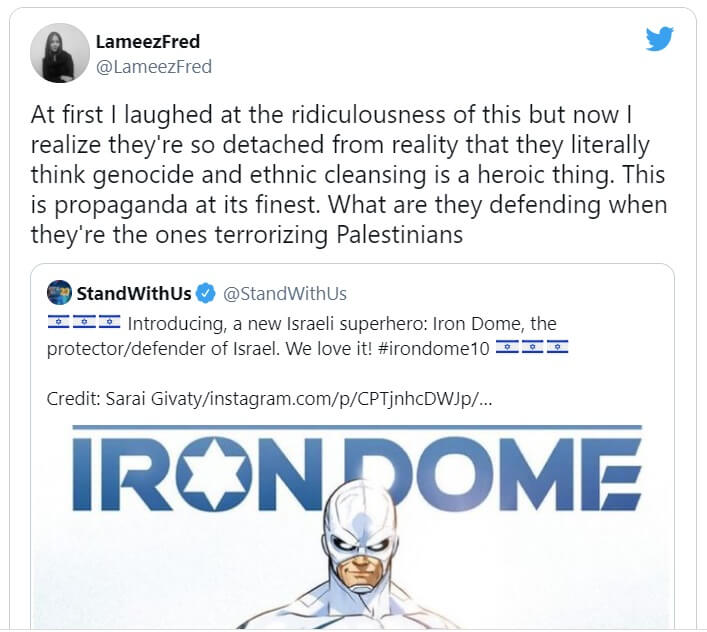The image size is (707, 632).
Task: Open the #irondome10 hashtag
Action: (434, 348)
